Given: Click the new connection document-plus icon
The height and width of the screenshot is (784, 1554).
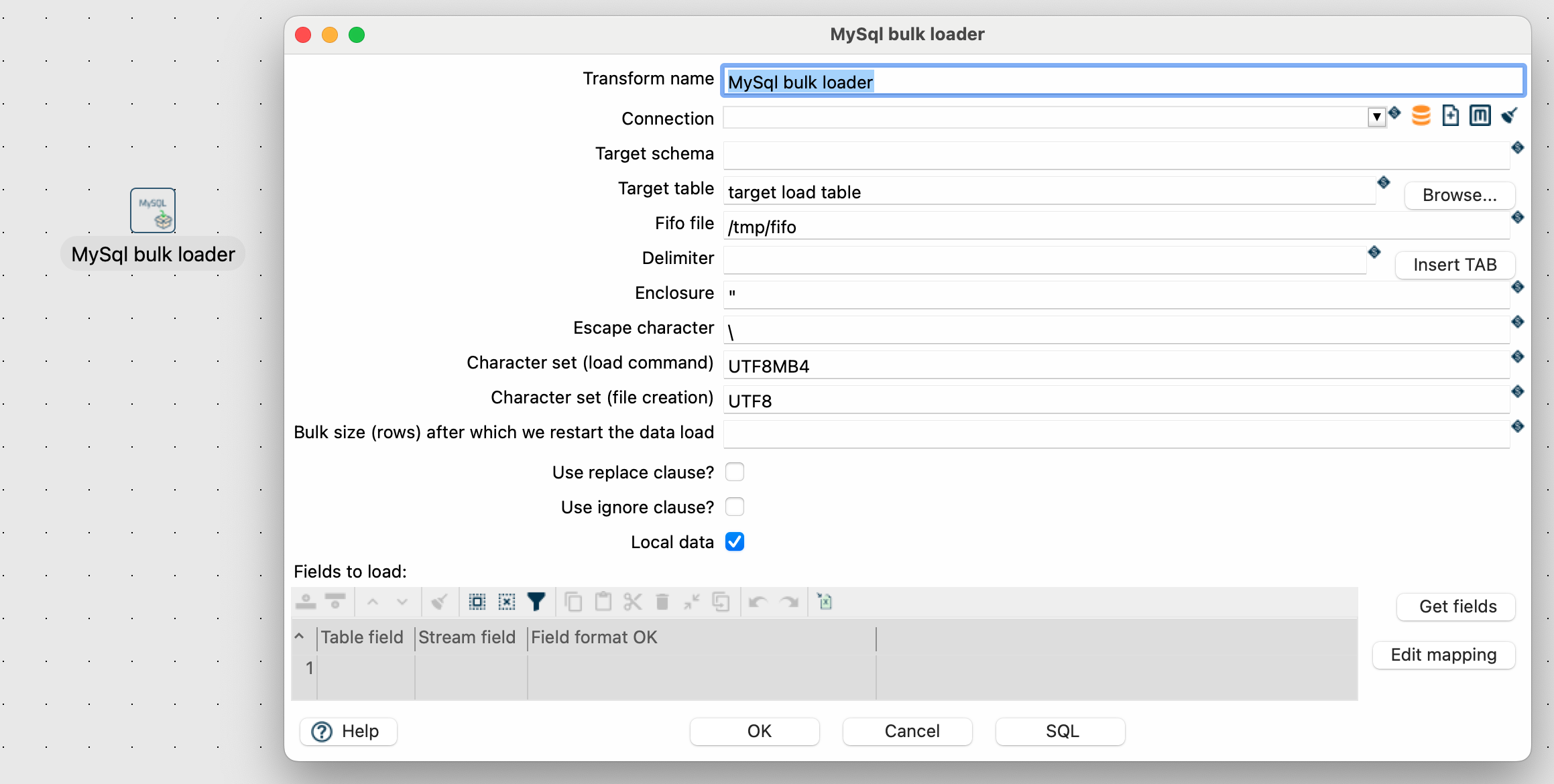Looking at the screenshot, I should [x=1450, y=116].
